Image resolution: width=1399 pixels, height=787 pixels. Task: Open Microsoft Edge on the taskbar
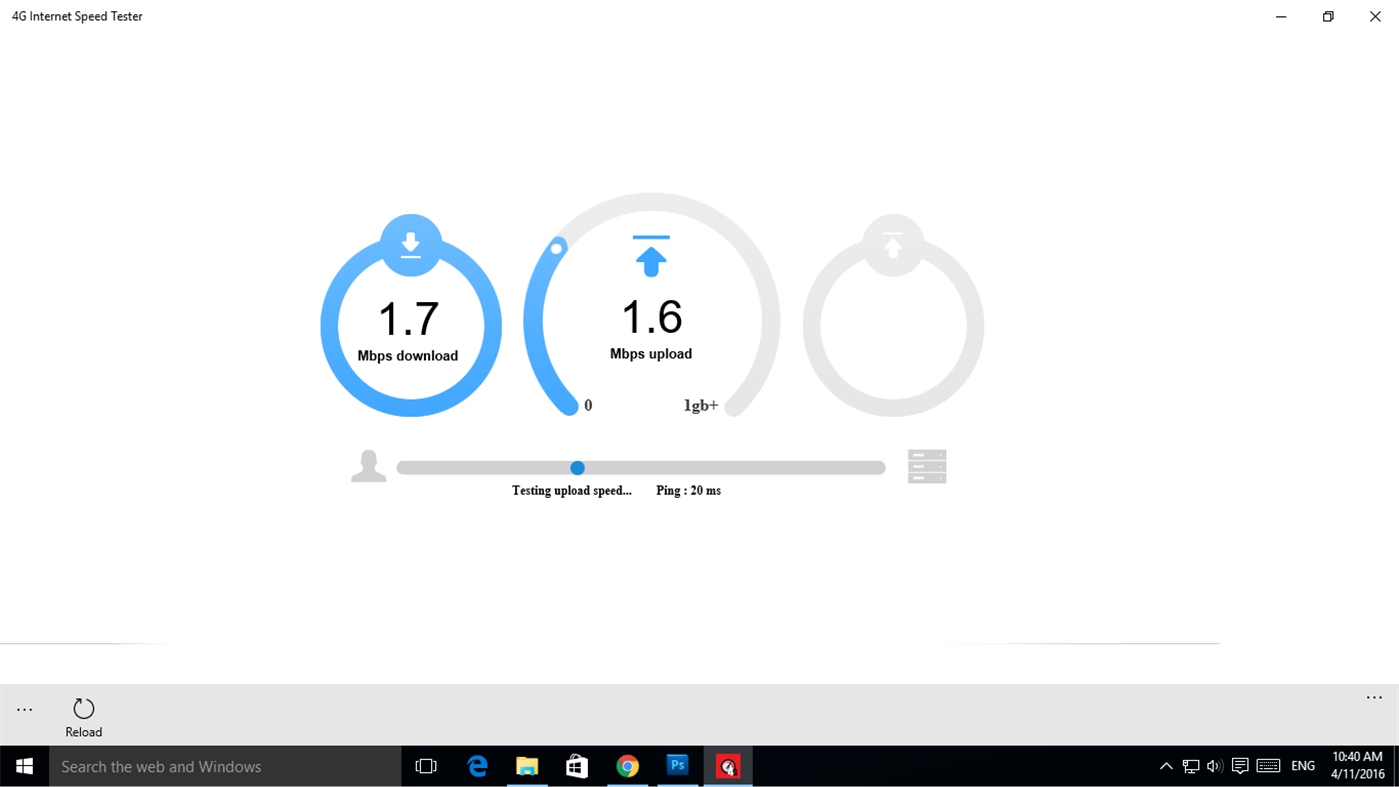(x=476, y=765)
